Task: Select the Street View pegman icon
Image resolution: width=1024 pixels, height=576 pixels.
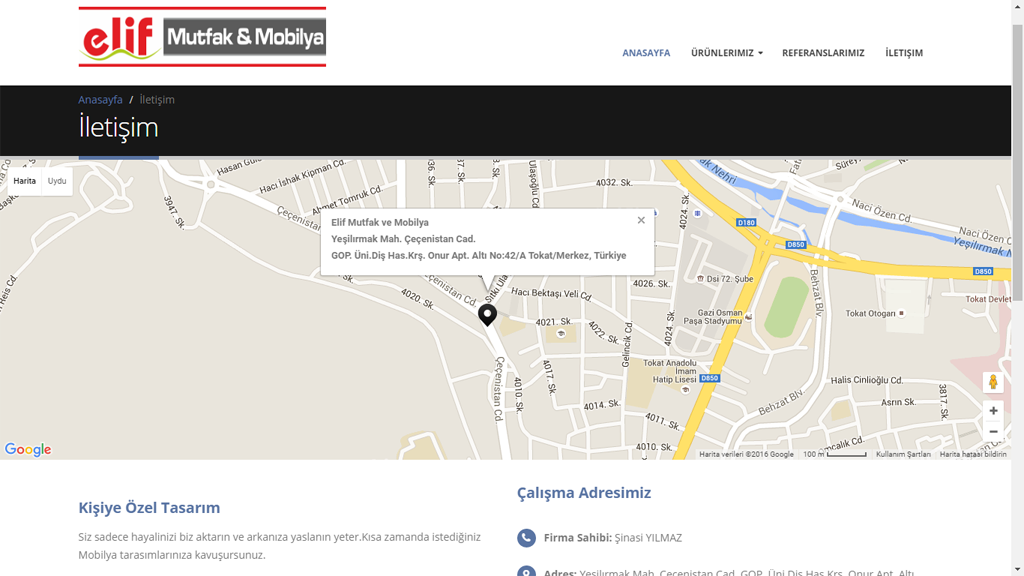Action: [993, 382]
